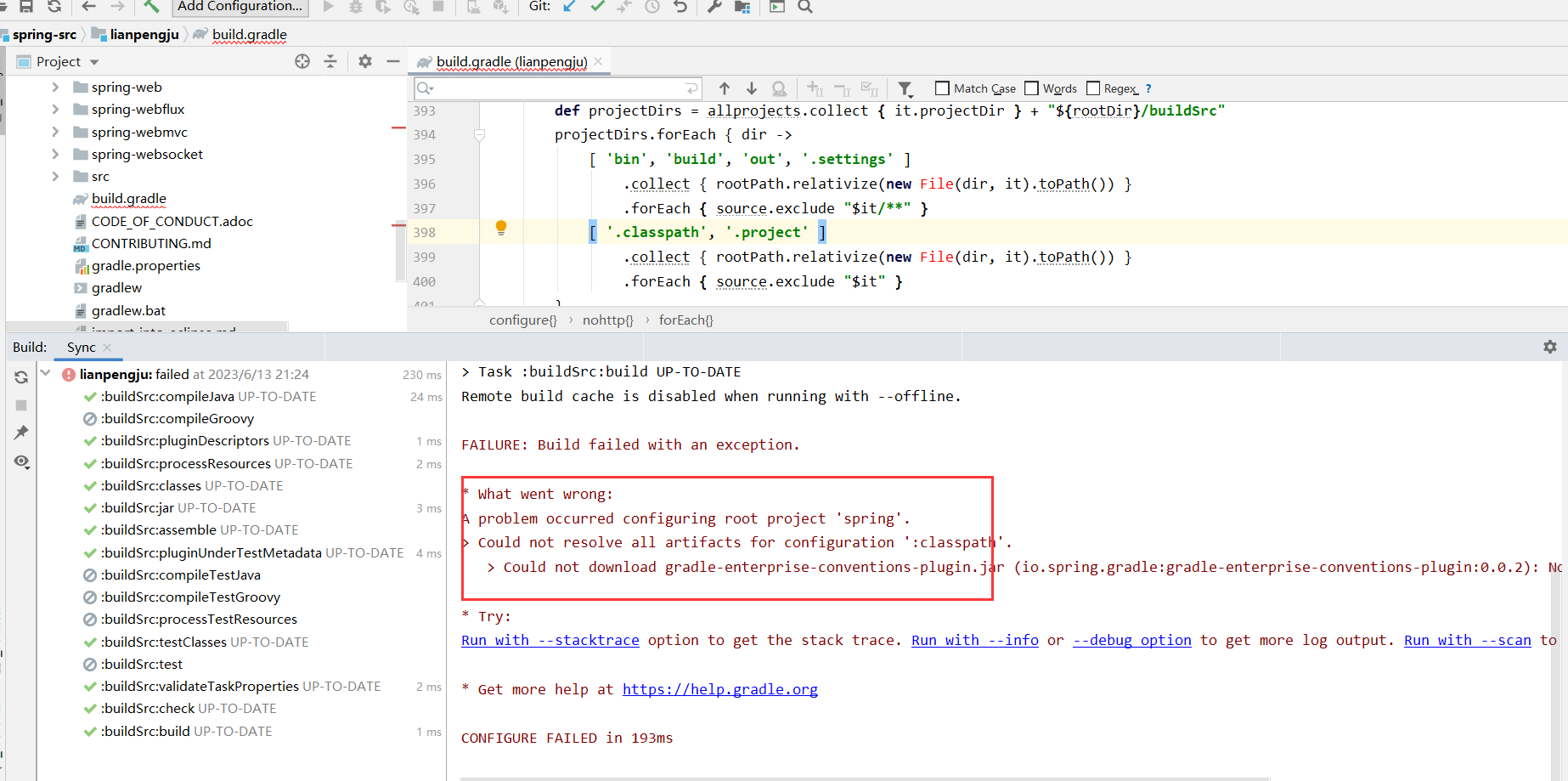
Task: Enable the Regex checkbox
Action: pos(1093,88)
